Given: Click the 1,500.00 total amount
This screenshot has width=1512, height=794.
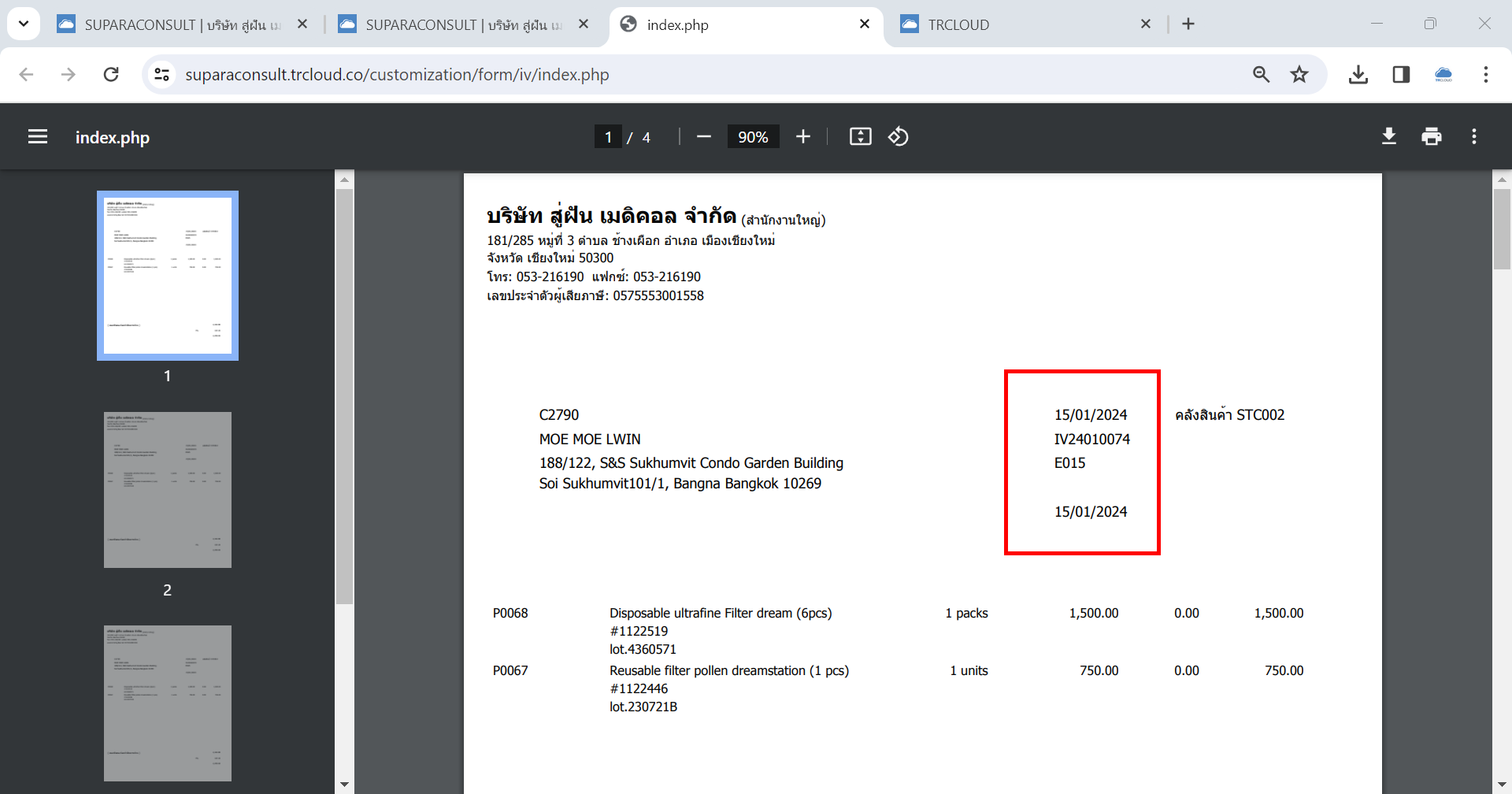Looking at the screenshot, I should click(1279, 614).
